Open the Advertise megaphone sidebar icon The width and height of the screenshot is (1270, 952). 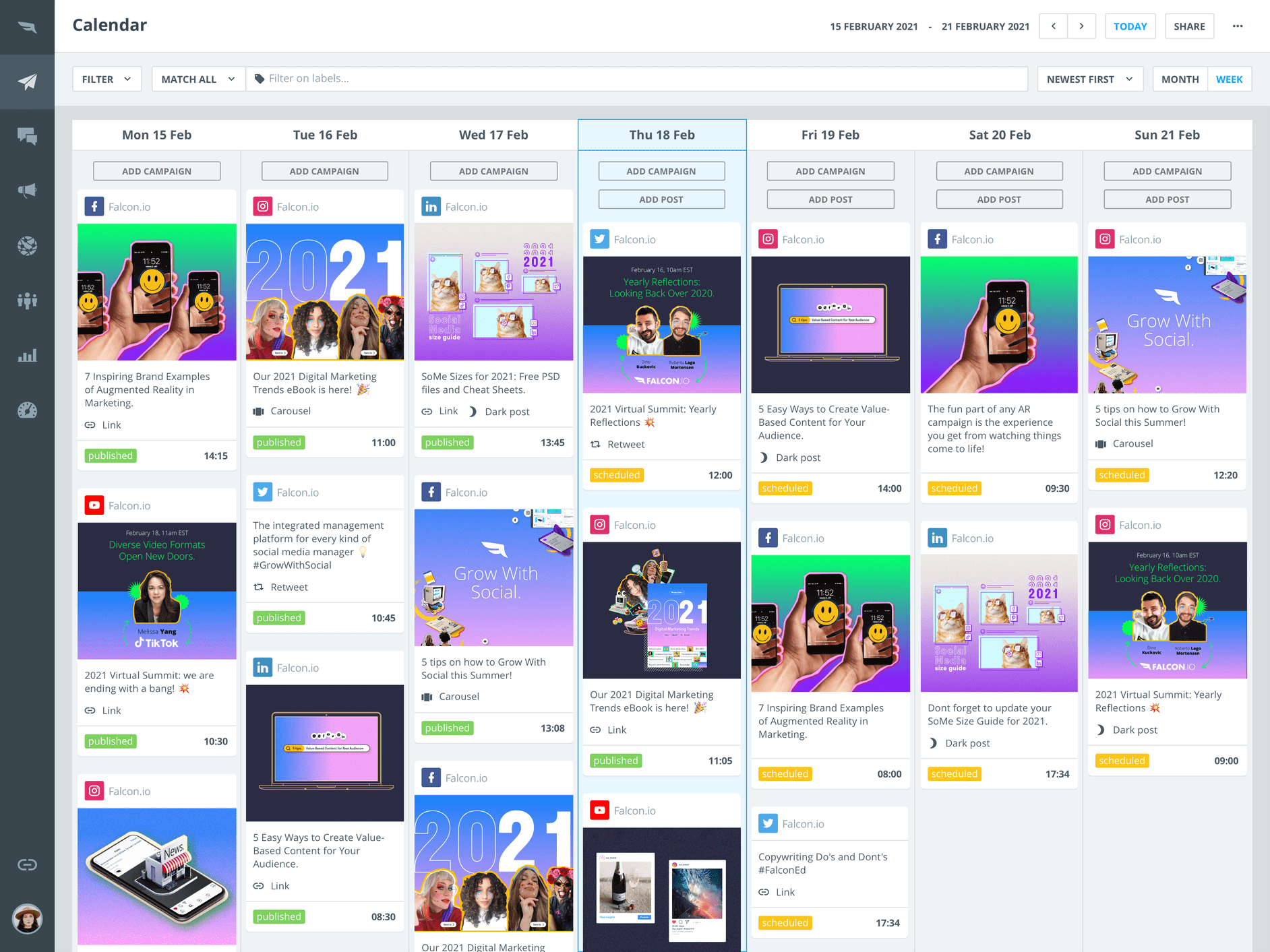coord(27,191)
